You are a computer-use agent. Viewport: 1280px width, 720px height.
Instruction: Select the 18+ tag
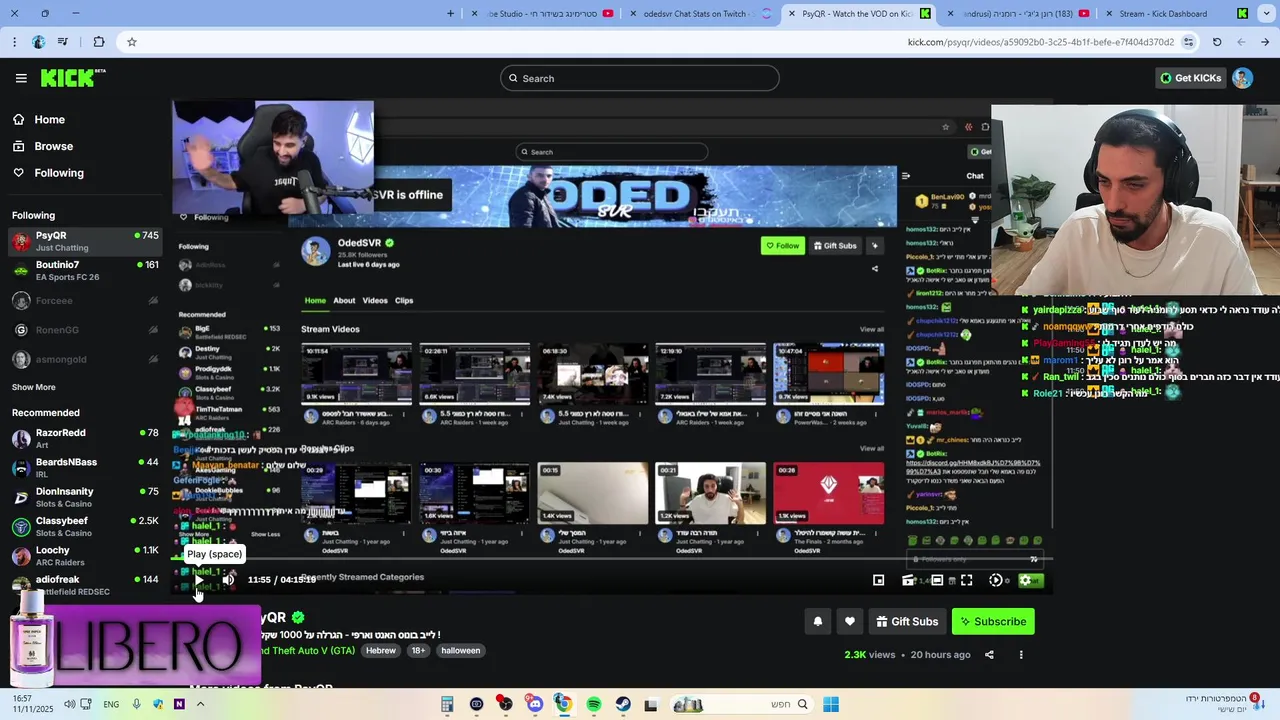point(418,650)
